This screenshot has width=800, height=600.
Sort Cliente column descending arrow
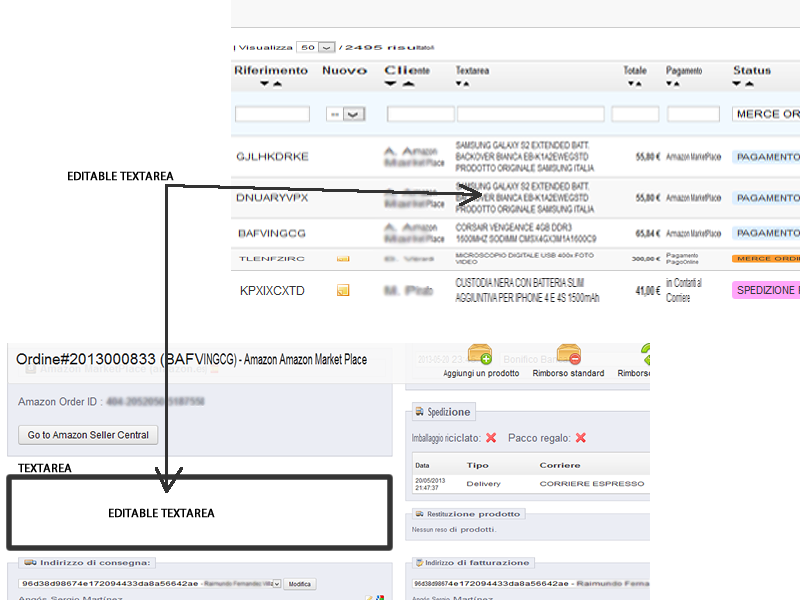point(390,84)
